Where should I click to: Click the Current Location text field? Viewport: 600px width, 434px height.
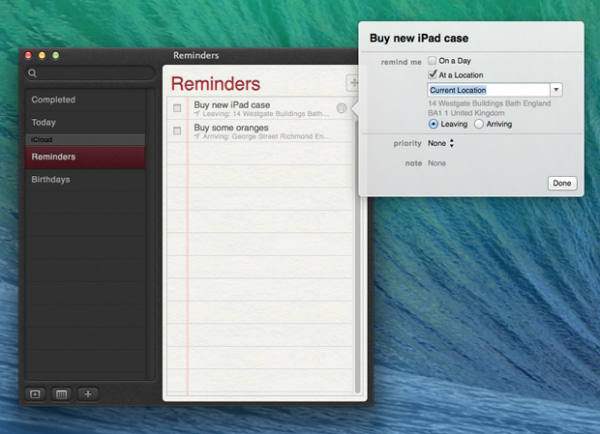tap(489, 90)
